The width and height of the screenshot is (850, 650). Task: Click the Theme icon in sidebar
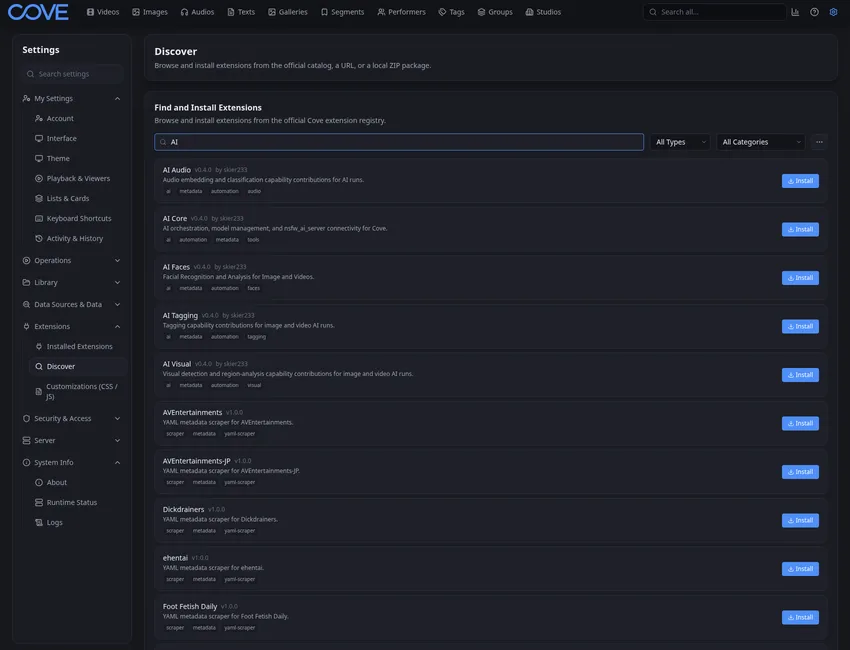tap(38, 158)
